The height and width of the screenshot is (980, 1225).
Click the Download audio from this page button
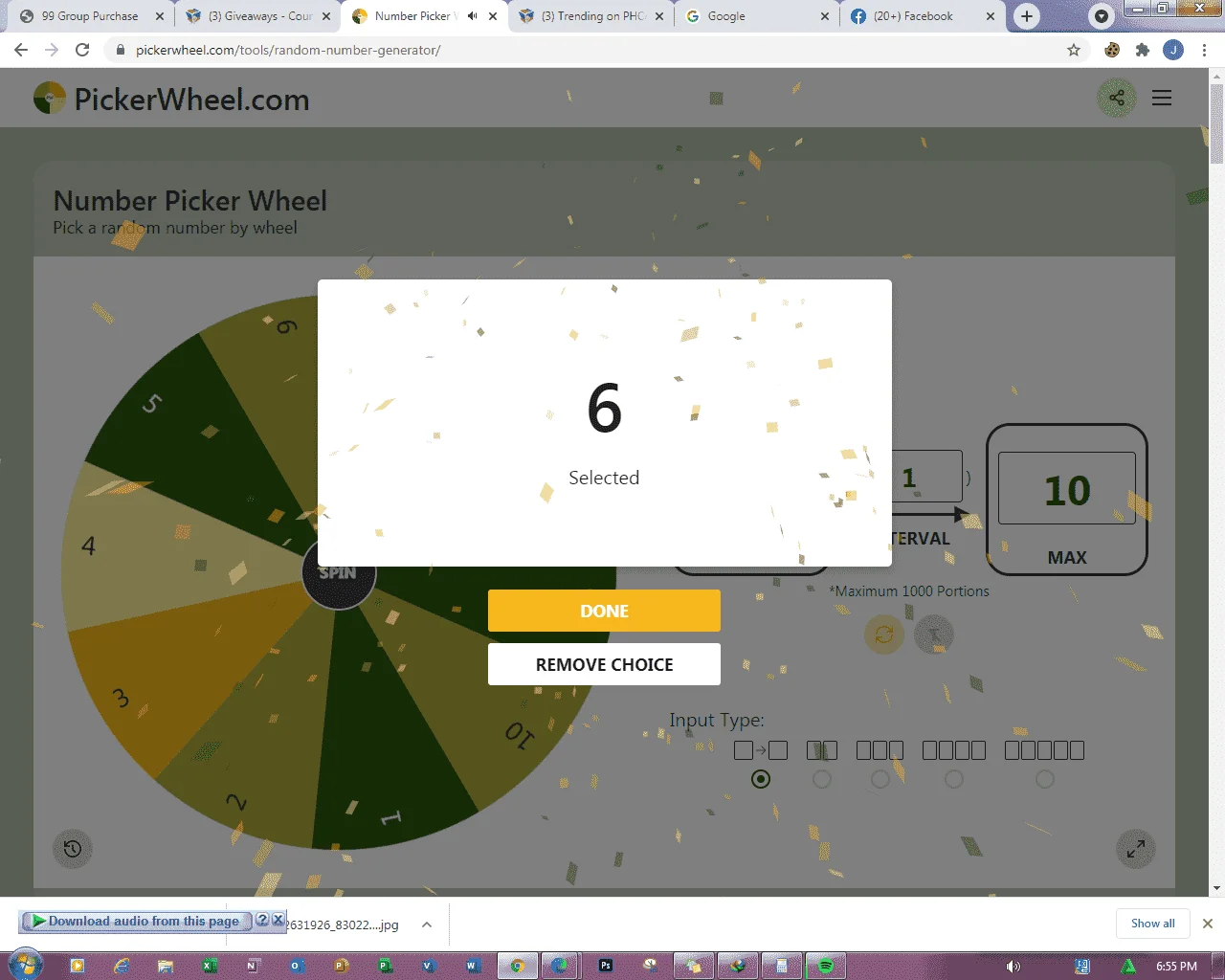pyautogui.click(x=135, y=921)
